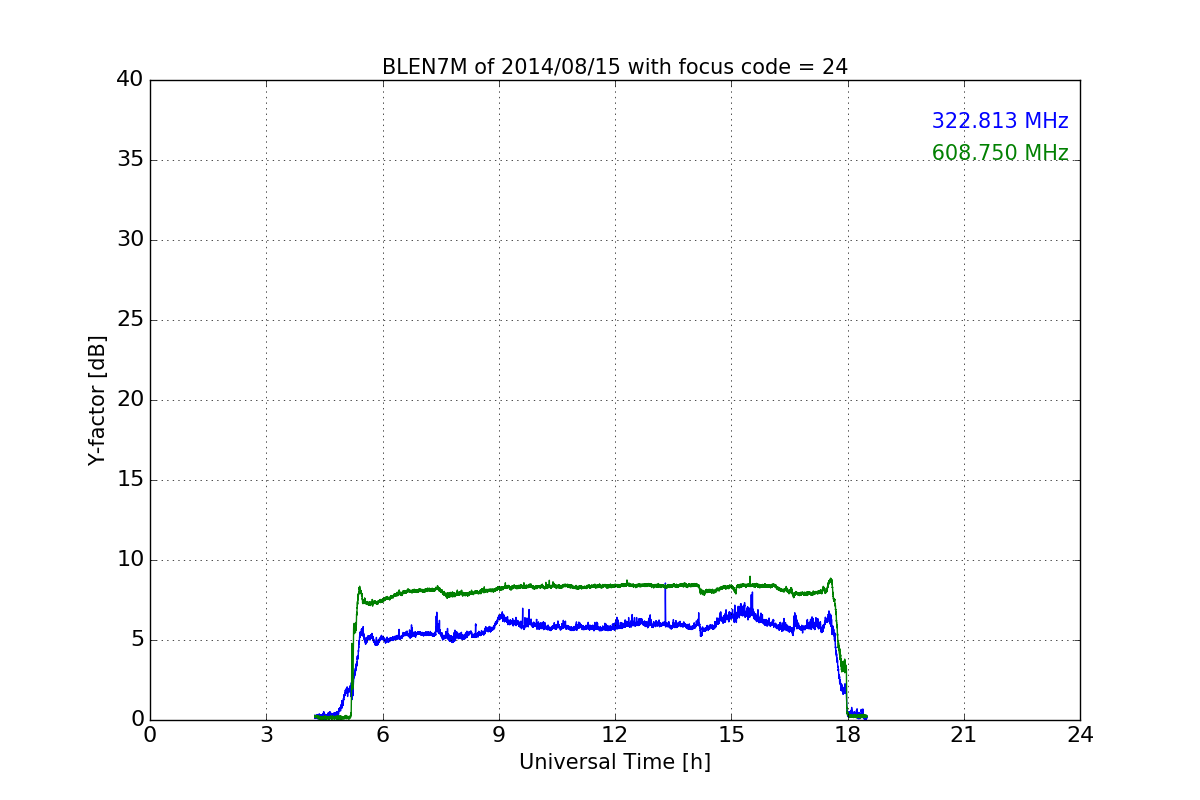Click x-axis tick label 21
1200x800 pixels.
(x=964, y=735)
